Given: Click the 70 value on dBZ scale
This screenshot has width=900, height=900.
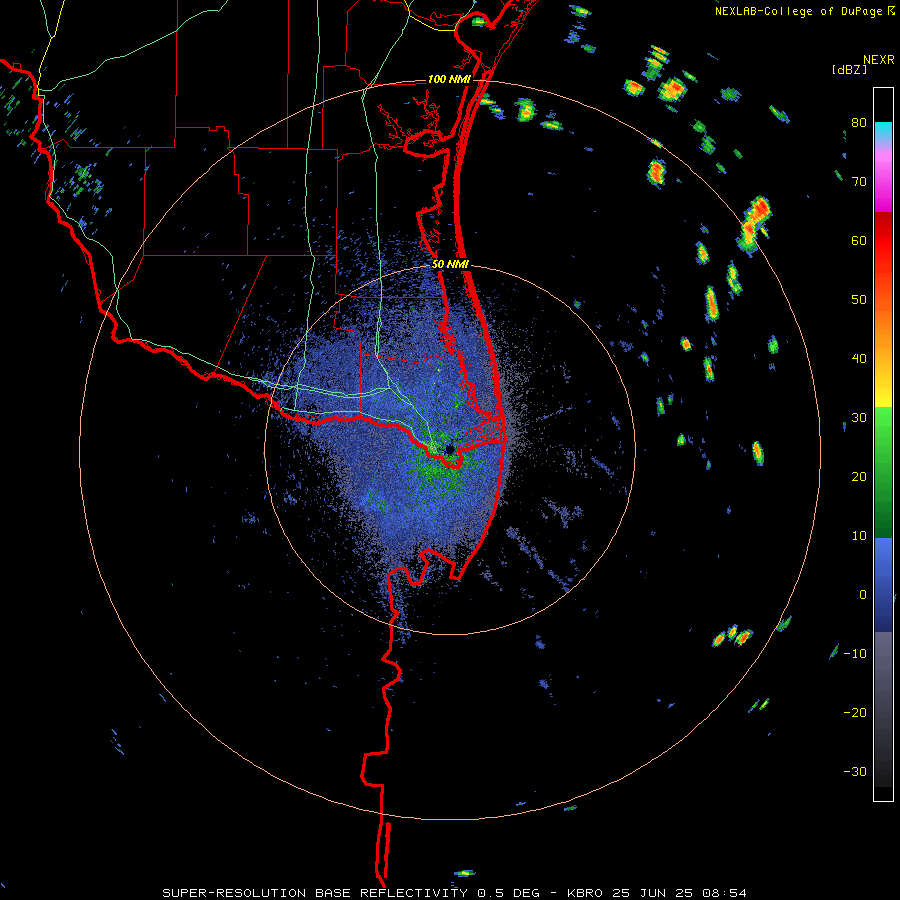Looking at the screenshot, I should click(859, 182).
